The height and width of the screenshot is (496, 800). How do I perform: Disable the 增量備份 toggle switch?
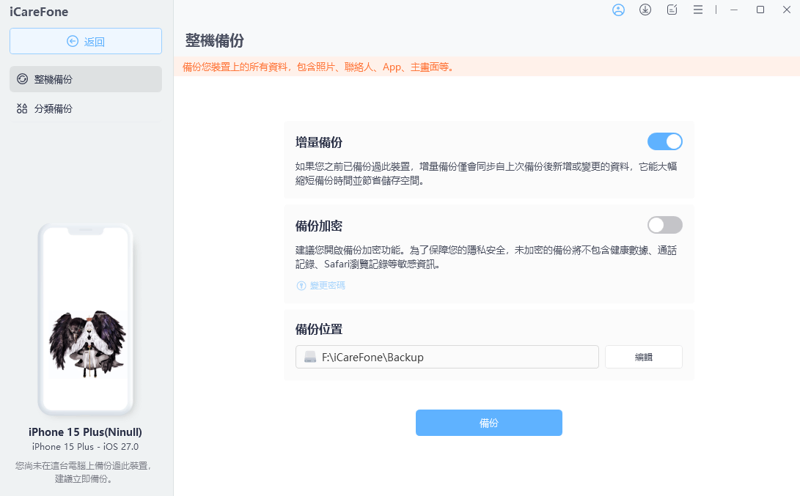click(665, 141)
